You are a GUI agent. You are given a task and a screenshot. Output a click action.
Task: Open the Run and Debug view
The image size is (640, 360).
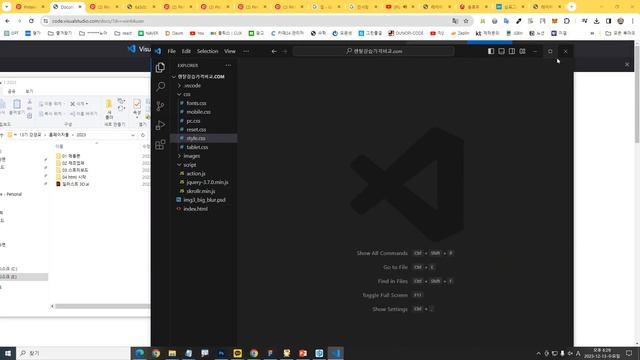(x=160, y=125)
